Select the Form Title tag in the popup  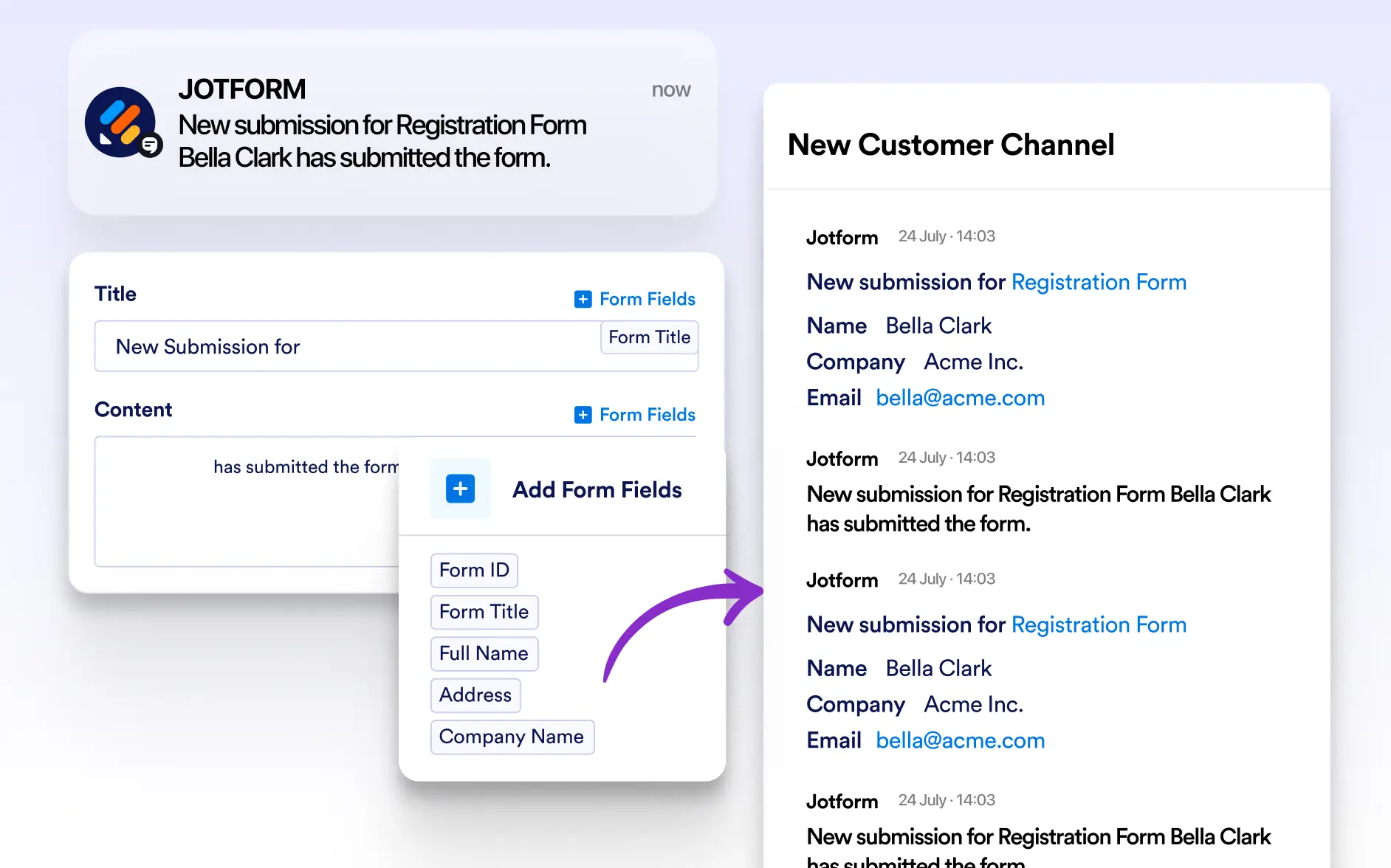[484, 612]
